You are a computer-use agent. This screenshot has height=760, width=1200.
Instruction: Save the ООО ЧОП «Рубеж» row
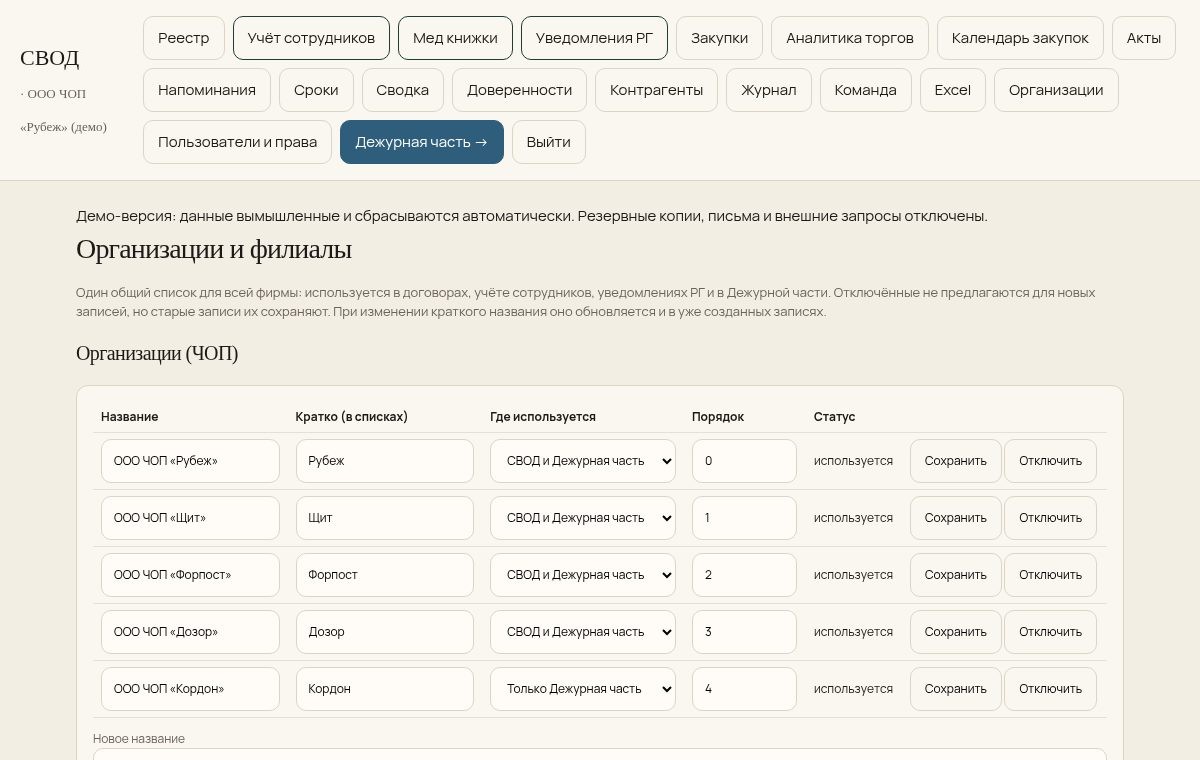coord(956,461)
